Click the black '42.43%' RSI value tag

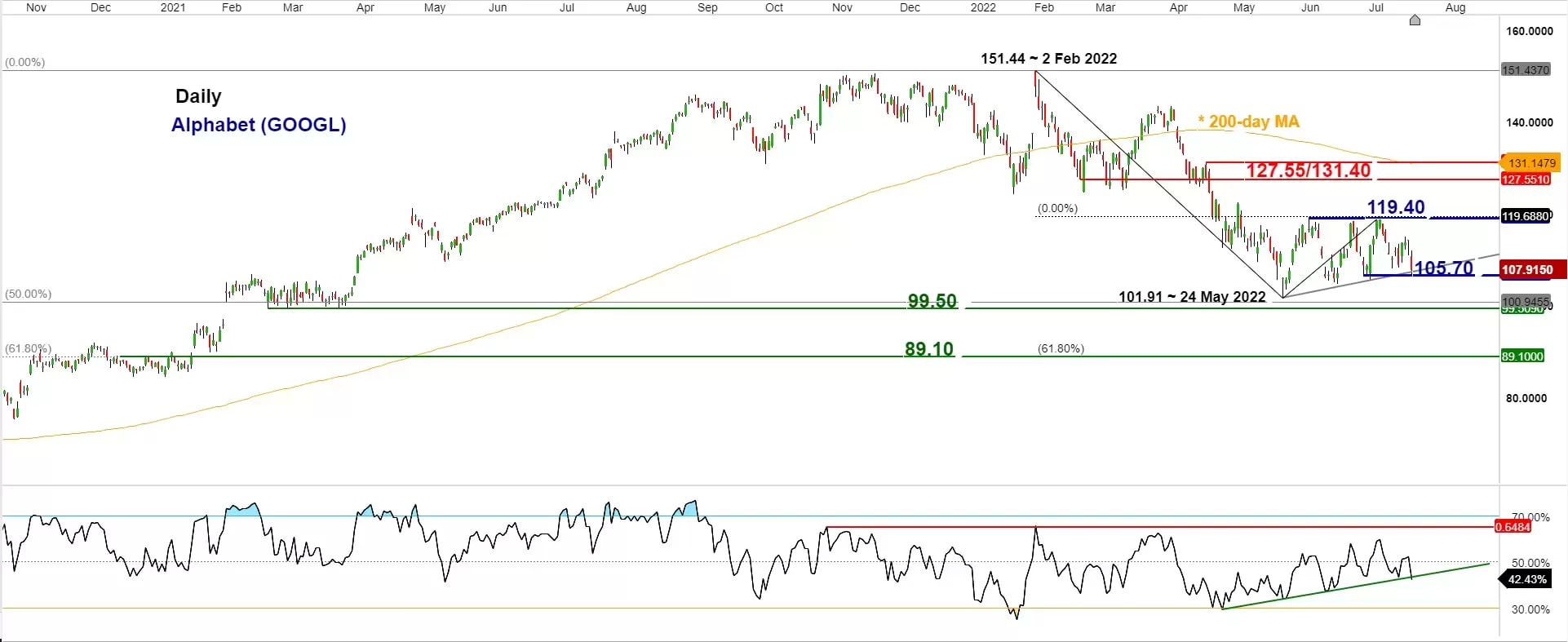tap(1525, 579)
